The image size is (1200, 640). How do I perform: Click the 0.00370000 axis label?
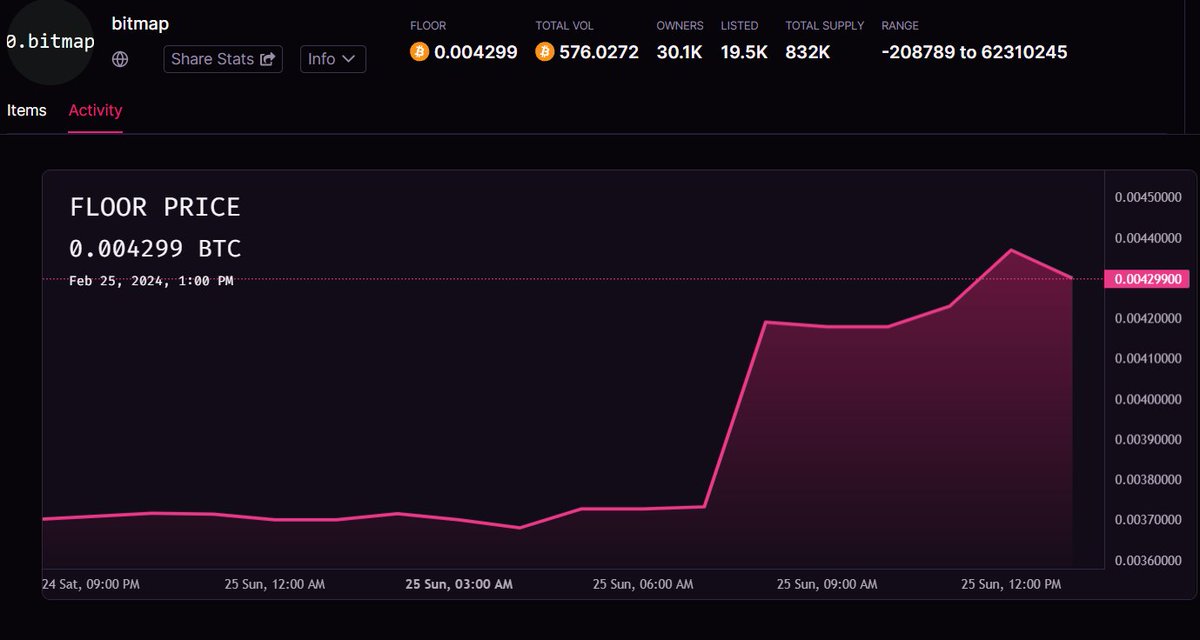click(1148, 520)
